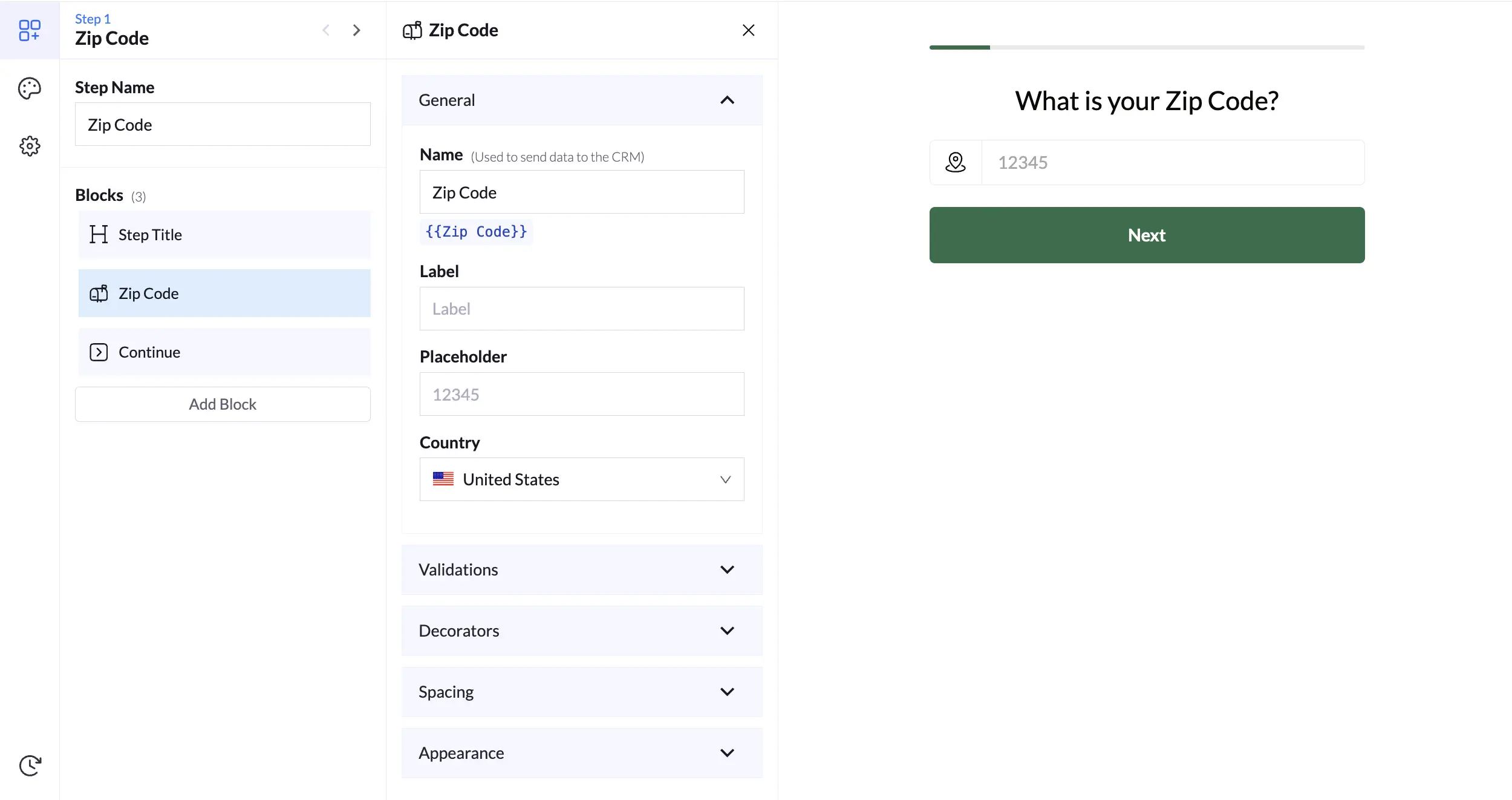Open the blocks builder sidebar icon

(x=30, y=30)
